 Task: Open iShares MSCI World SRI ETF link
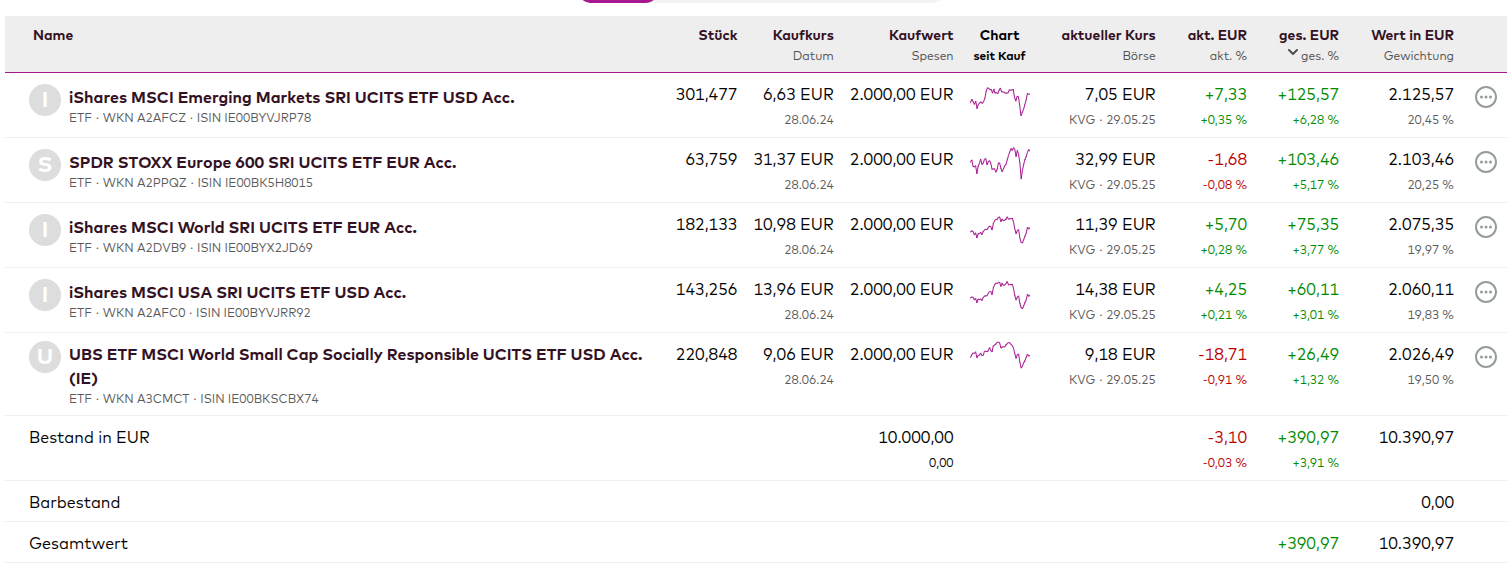tap(242, 228)
